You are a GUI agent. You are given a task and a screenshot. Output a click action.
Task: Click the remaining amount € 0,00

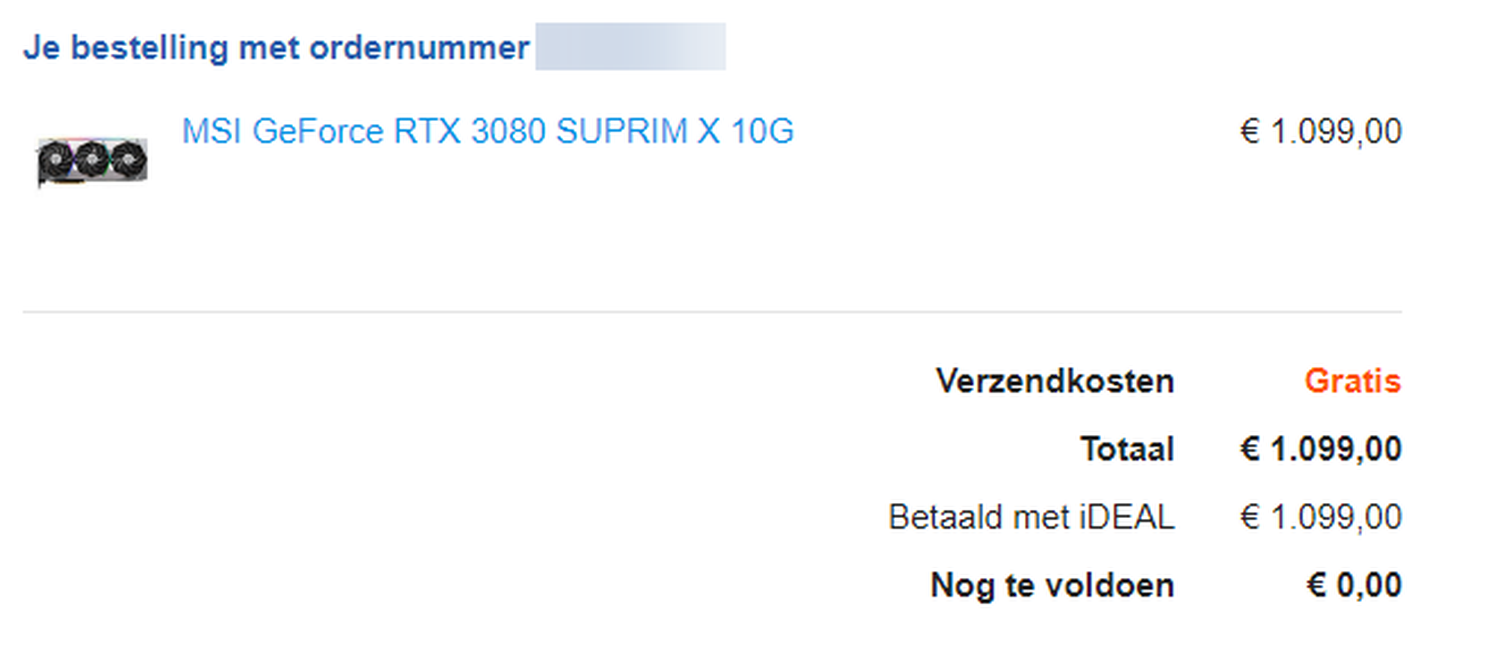coord(1354,585)
